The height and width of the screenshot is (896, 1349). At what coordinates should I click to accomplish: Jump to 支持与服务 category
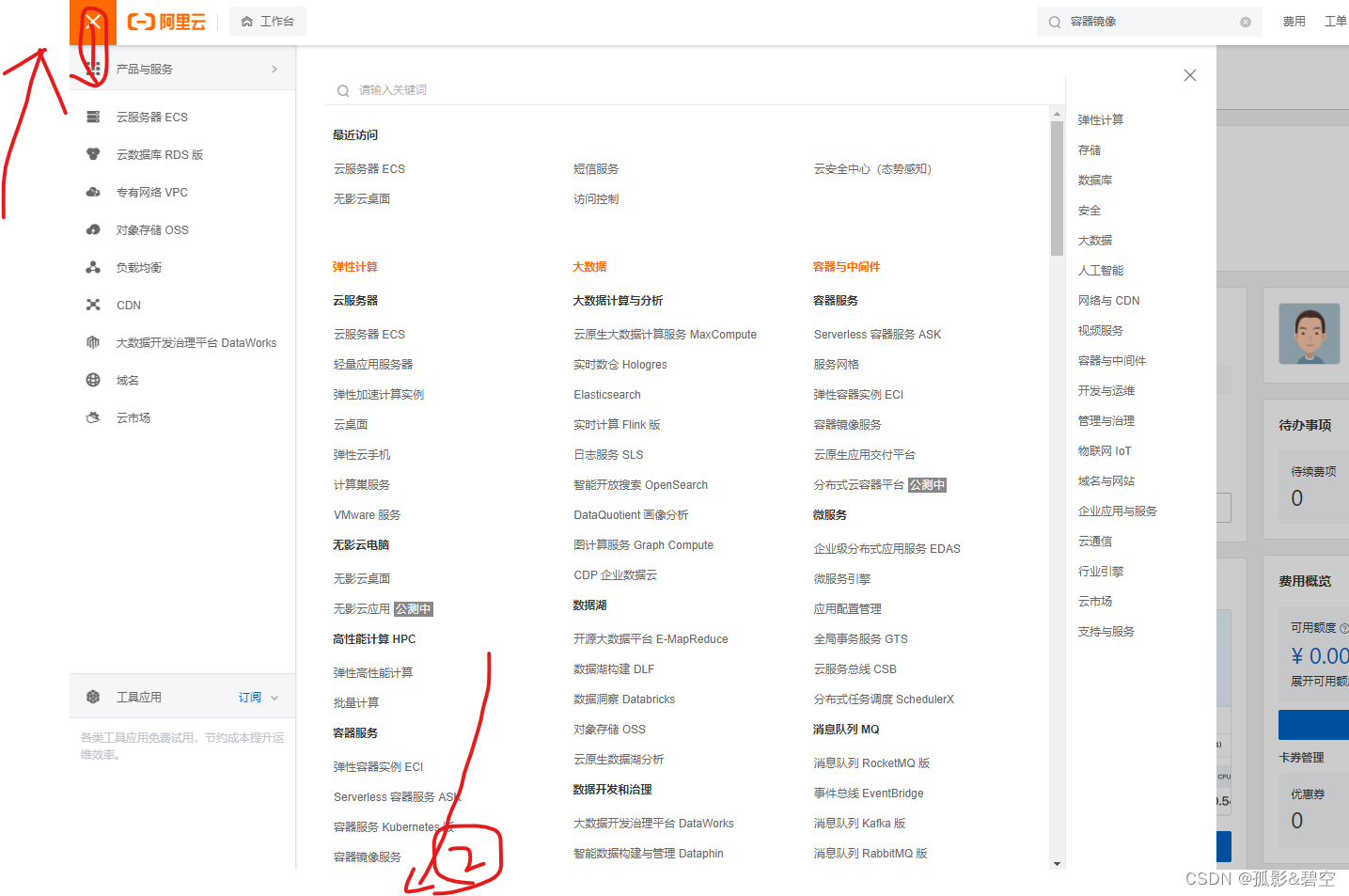pyautogui.click(x=1106, y=632)
